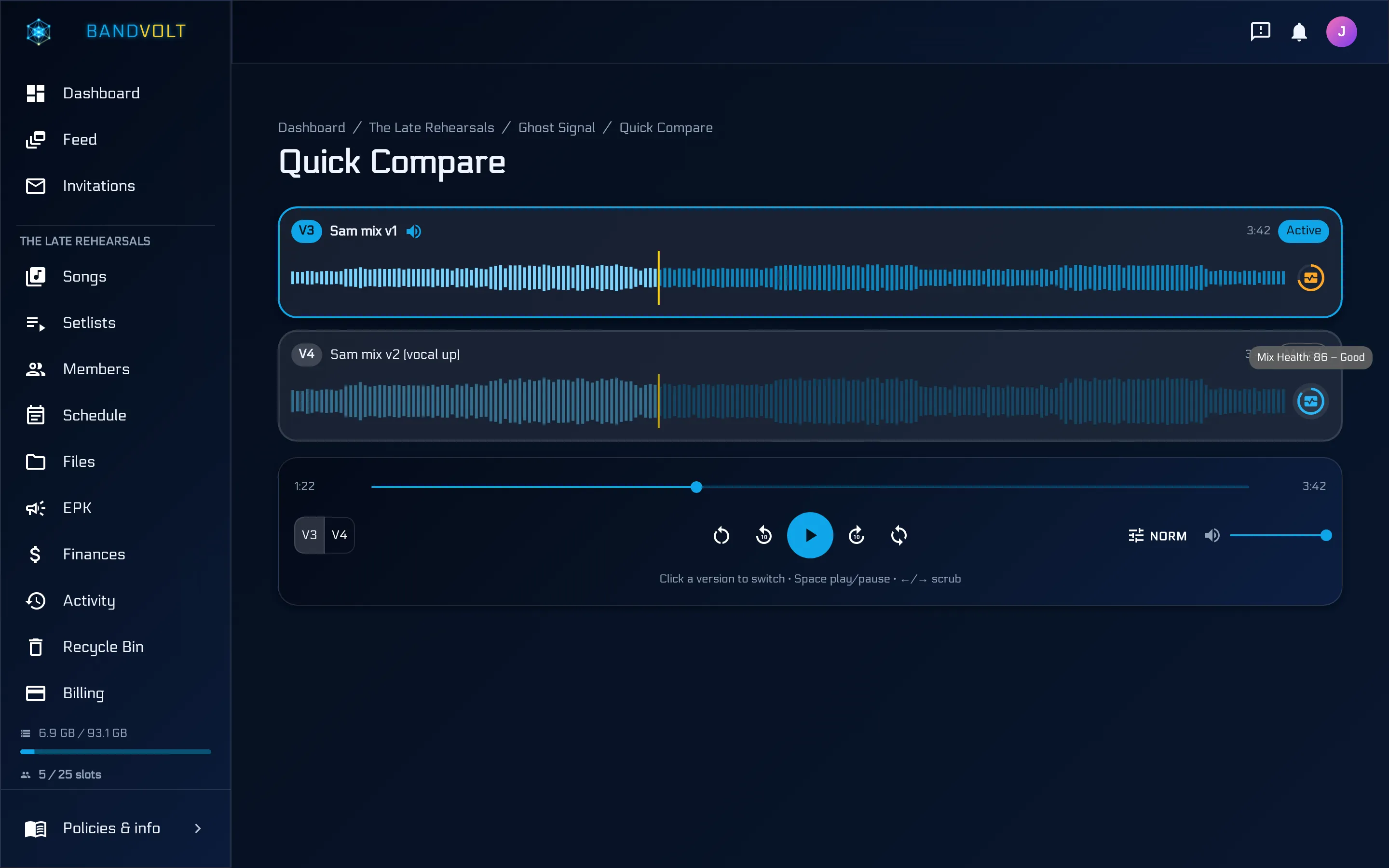This screenshot has width=1389, height=868.
Task: Open Invitations in sidebar
Action: coord(115,186)
